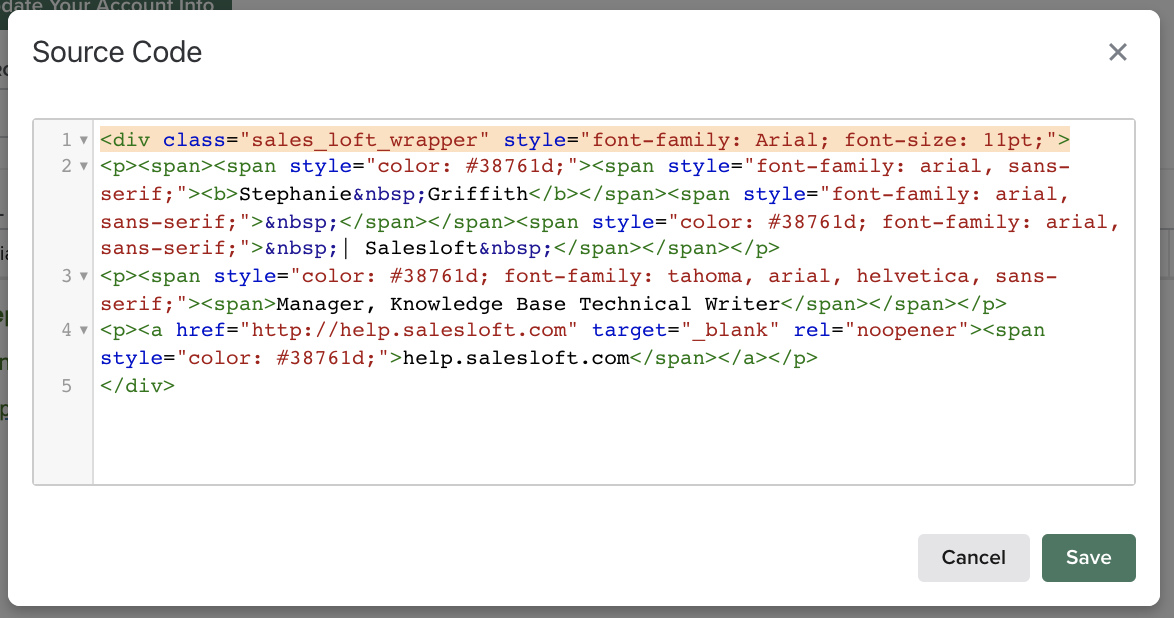
Task: Click the Source Code dialog title
Action: pyautogui.click(x=116, y=52)
